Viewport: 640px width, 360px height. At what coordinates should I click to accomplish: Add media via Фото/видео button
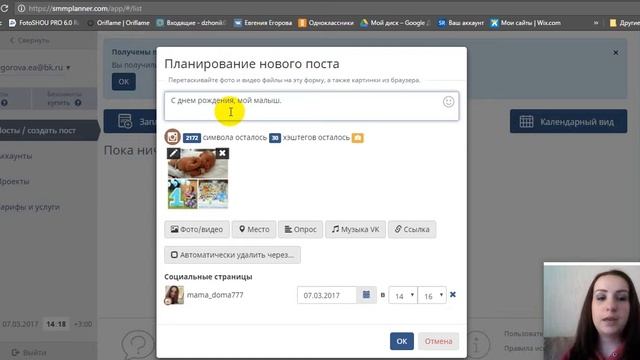tap(197, 229)
